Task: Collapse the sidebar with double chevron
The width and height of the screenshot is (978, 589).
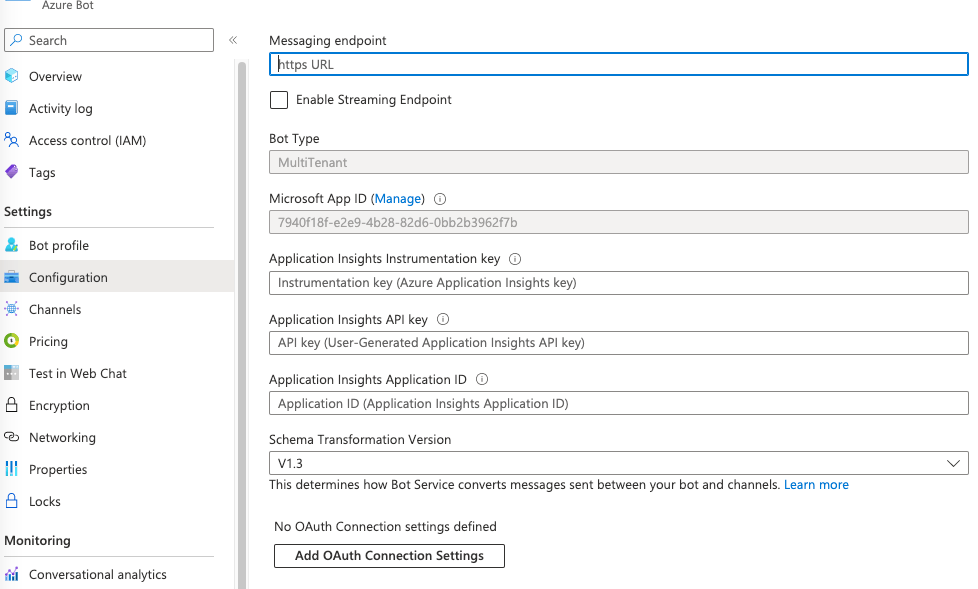Action: tap(233, 40)
